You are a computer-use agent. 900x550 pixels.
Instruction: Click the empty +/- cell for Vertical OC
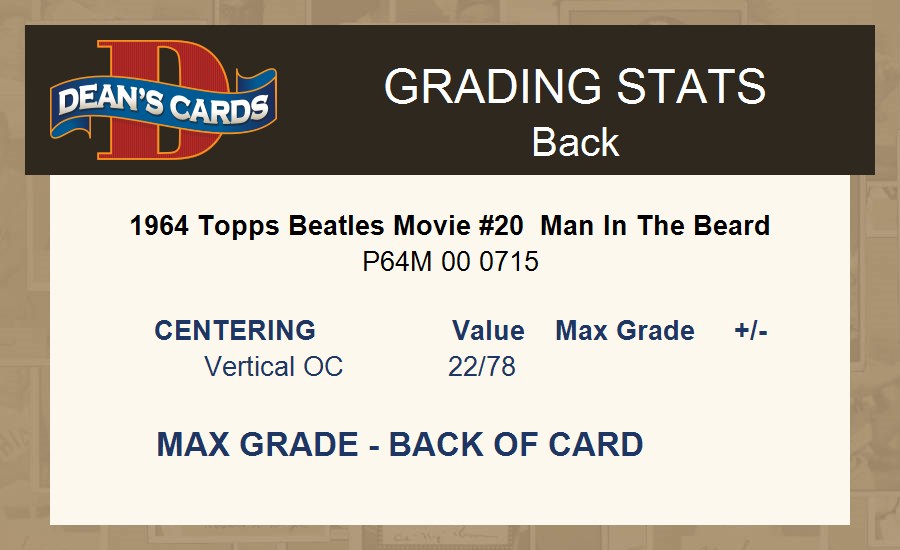(751, 366)
